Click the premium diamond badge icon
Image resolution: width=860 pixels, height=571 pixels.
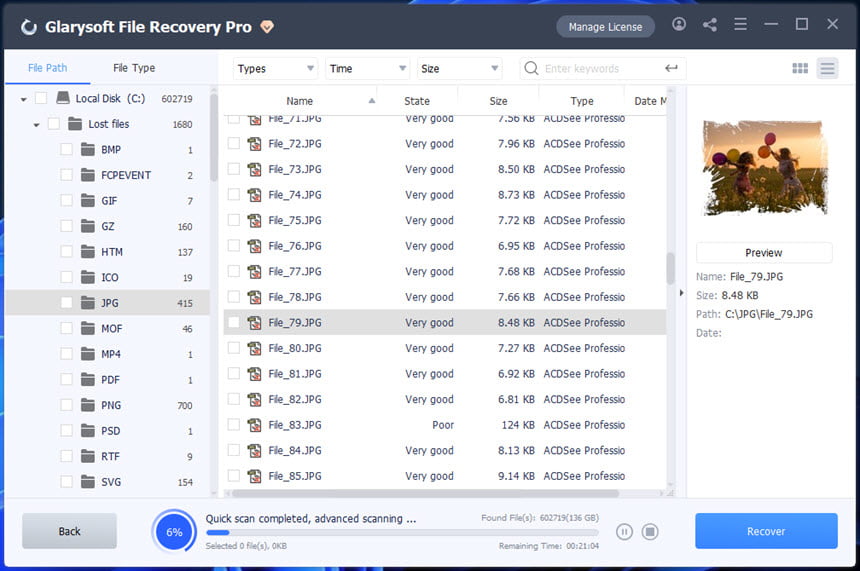pos(267,26)
